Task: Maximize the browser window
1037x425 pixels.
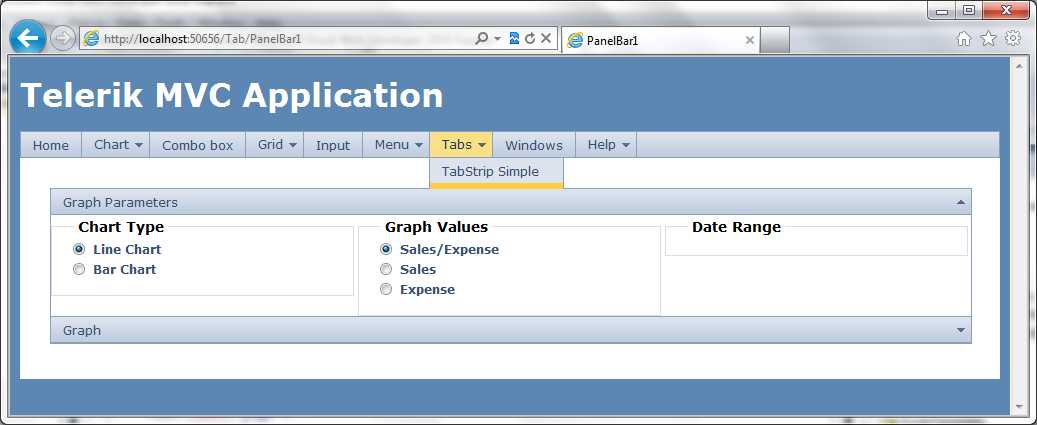Action: (x=969, y=11)
